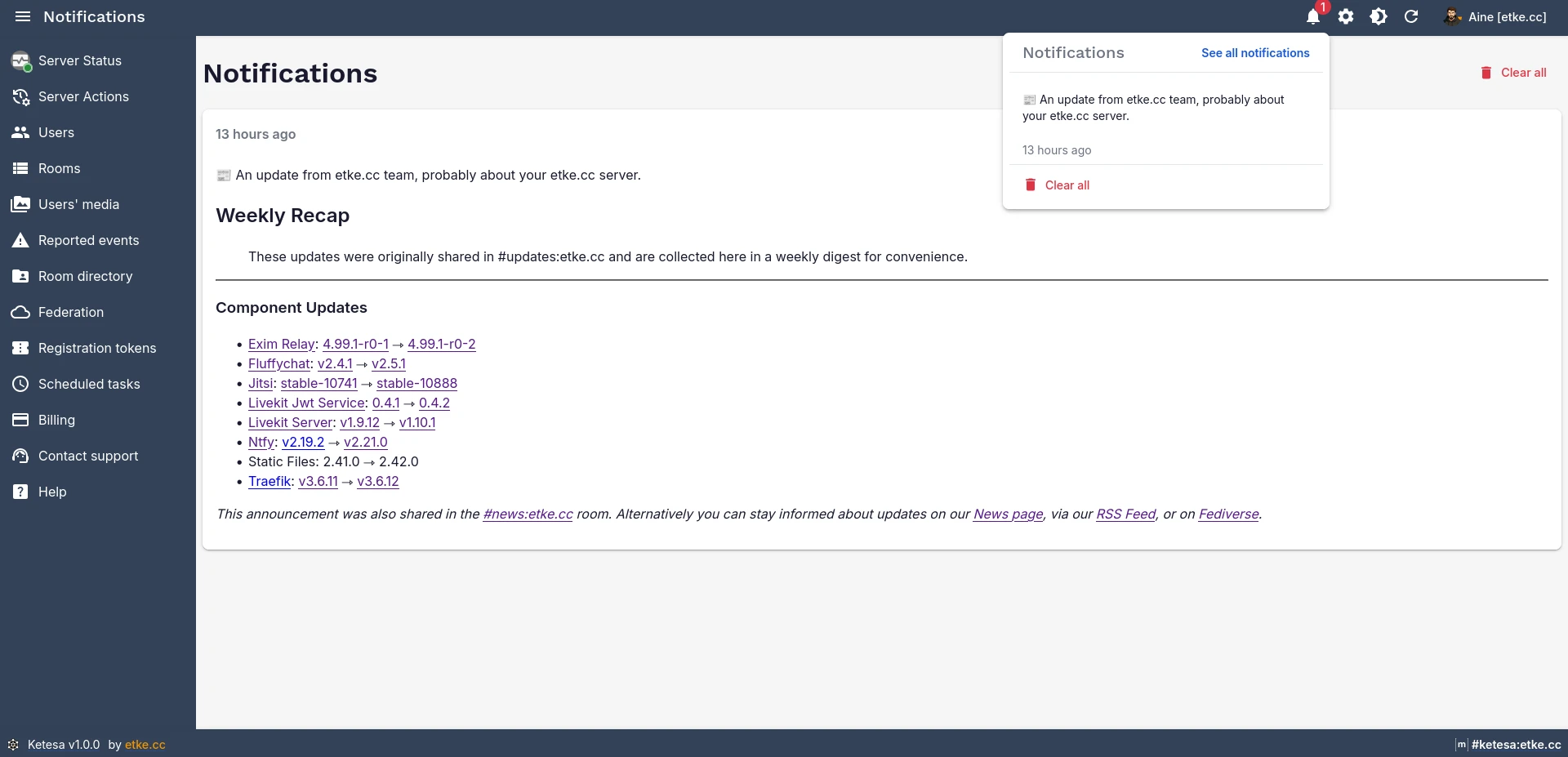
Task: Click the Rooms list icon
Action: pos(20,168)
